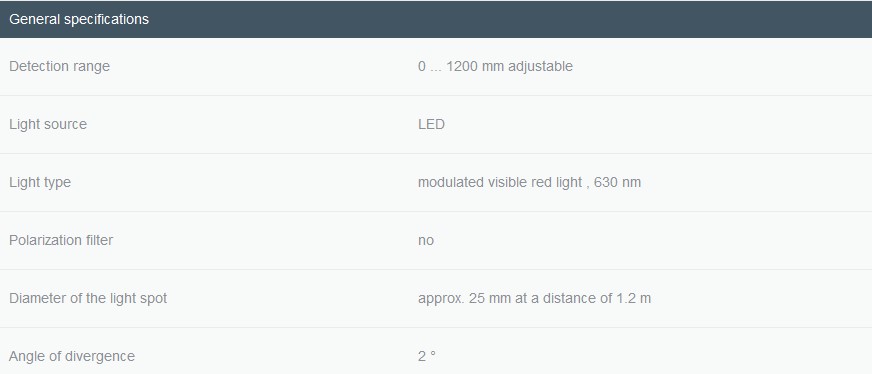Click the blank header bar beside the title
The image size is (872, 374).
pyautogui.click(x=512, y=19)
